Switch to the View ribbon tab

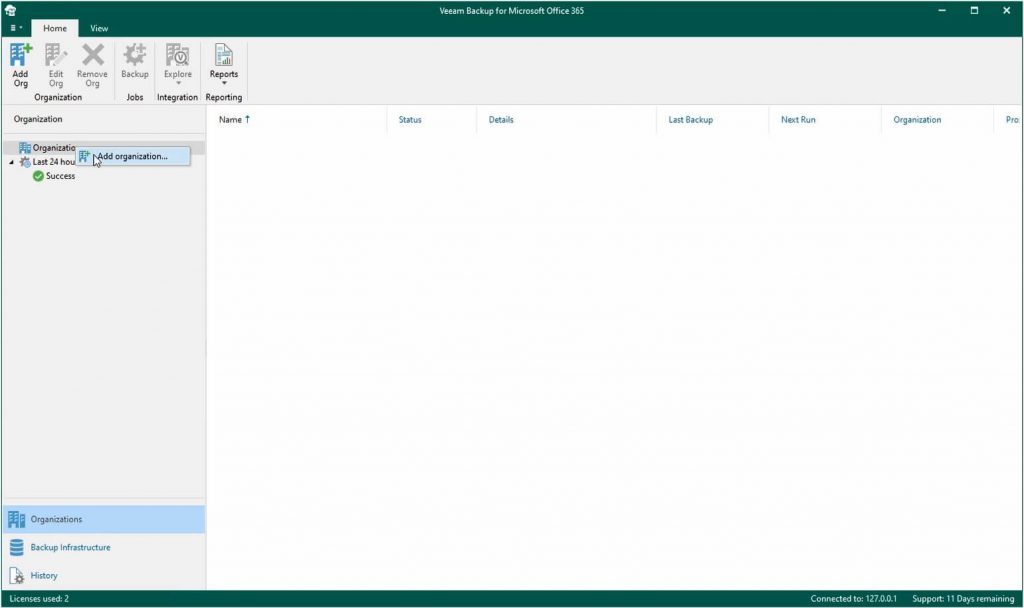coord(99,28)
